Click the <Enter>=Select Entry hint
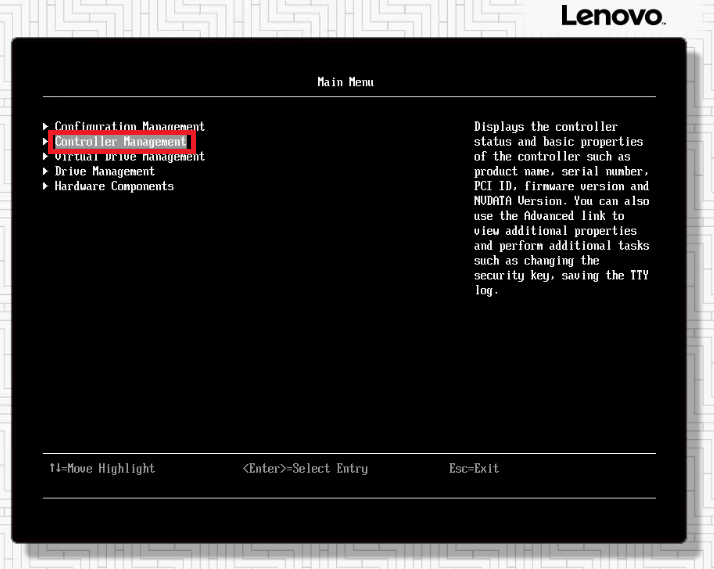The height and width of the screenshot is (569, 714). [305, 468]
